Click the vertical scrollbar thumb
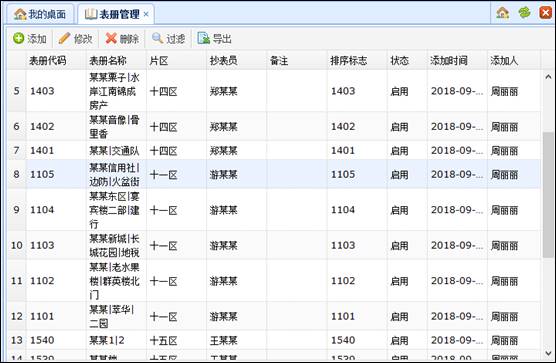The image size is (556, 363). click(x=548, y=195)
